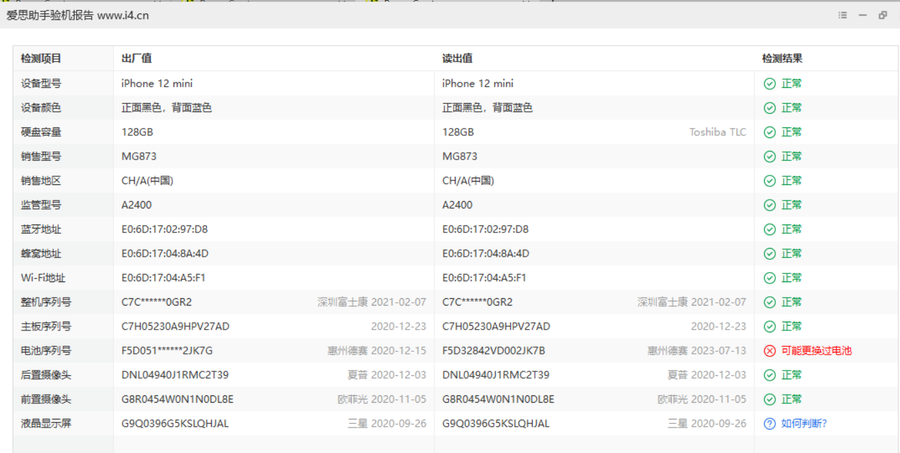The width and height of the screenshot is (900, 453).
Task: Click the read value C7H05230A9HPV27AD
Action: pos(496,326)
